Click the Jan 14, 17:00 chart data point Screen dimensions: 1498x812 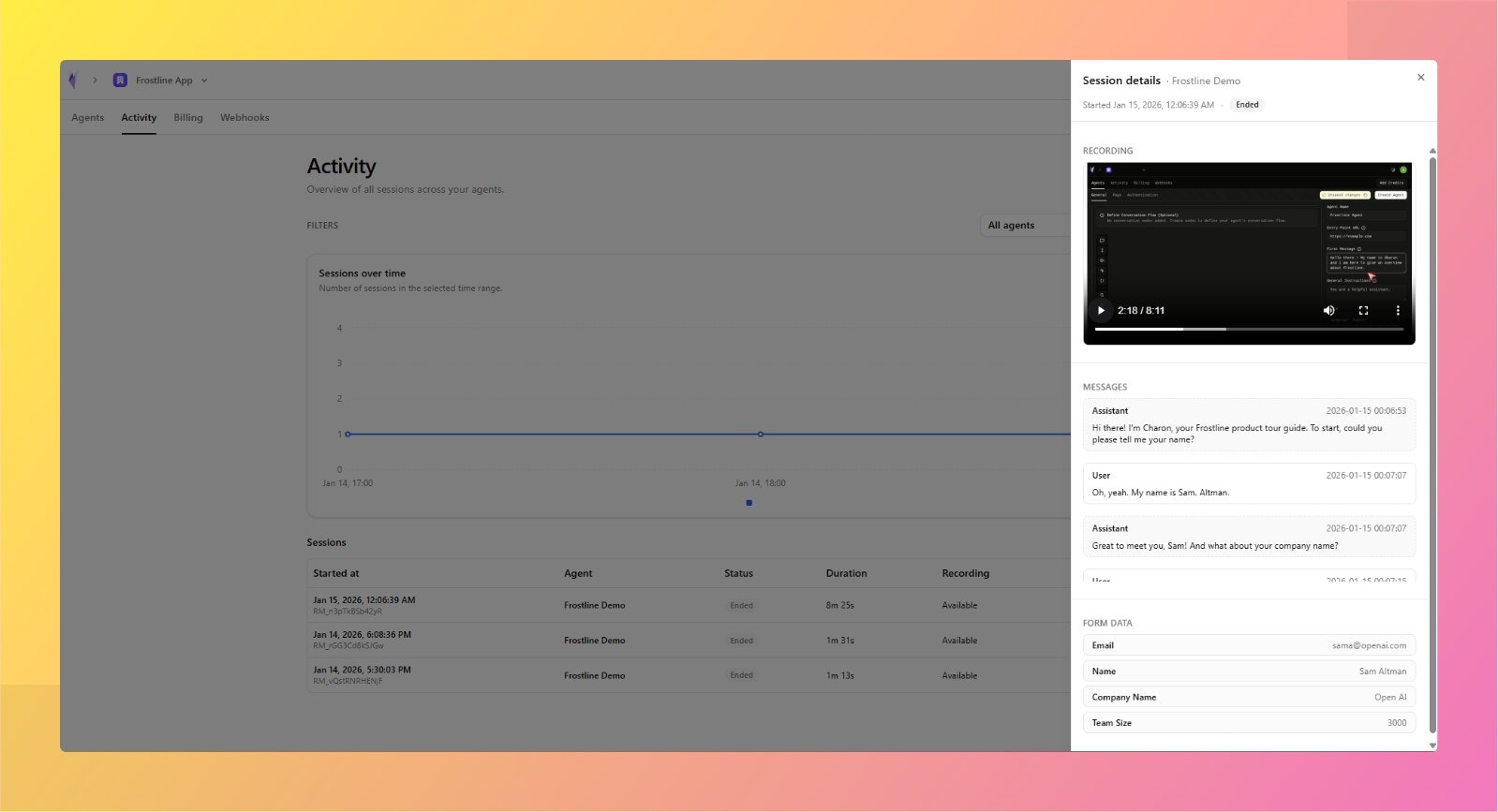pyautogui.click(x=348, y=434)
